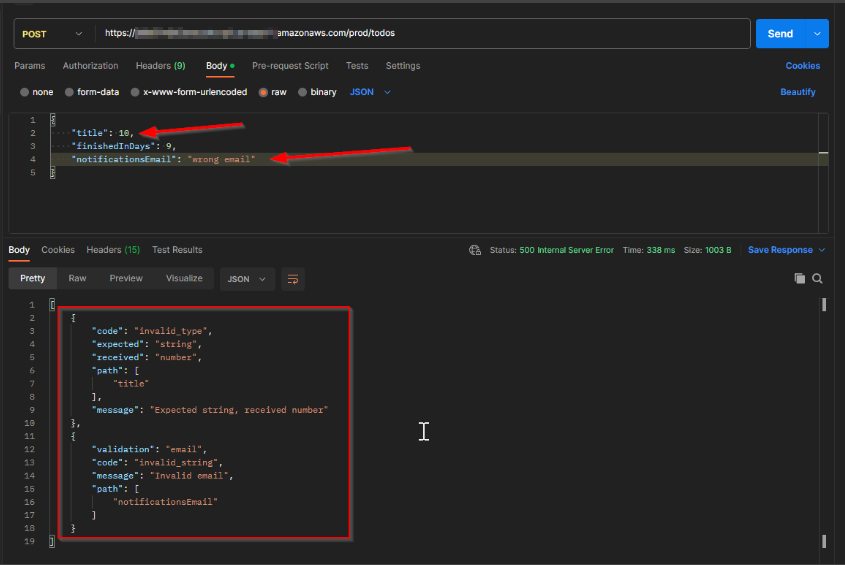Copy the response body with copy icon
The width and height of the screenshot is (845, 565).
pyautogui.click(x=799, y=278)
